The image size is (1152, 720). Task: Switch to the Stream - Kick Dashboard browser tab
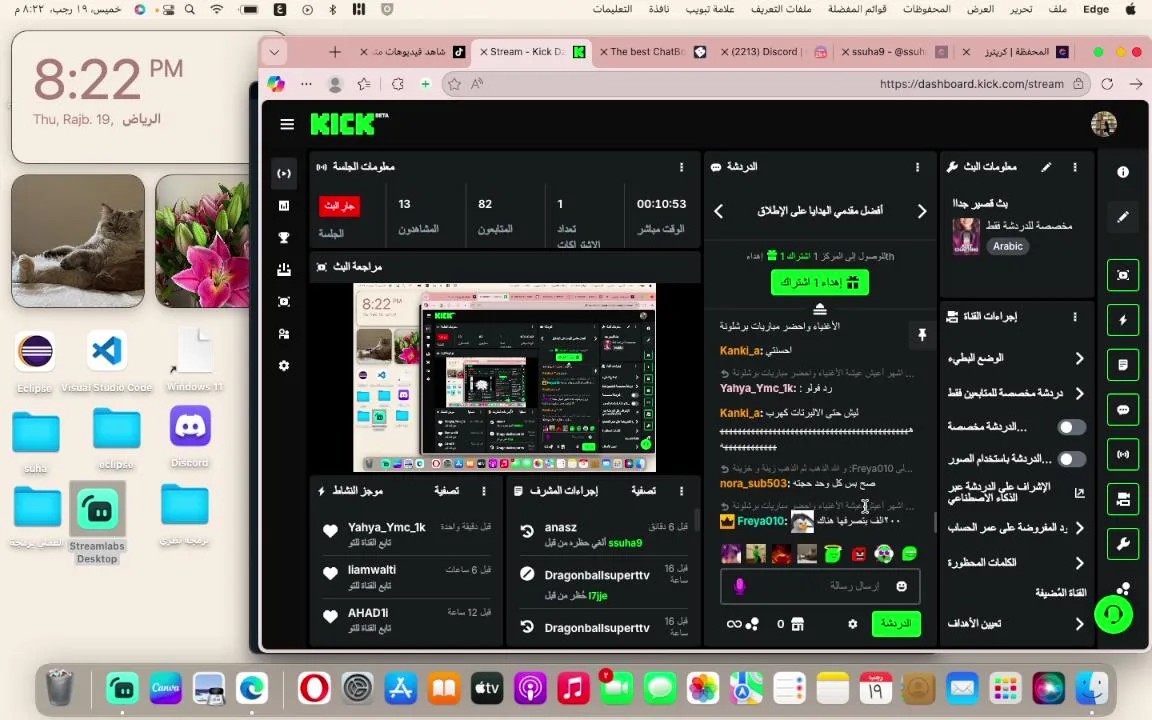point(532,52)
